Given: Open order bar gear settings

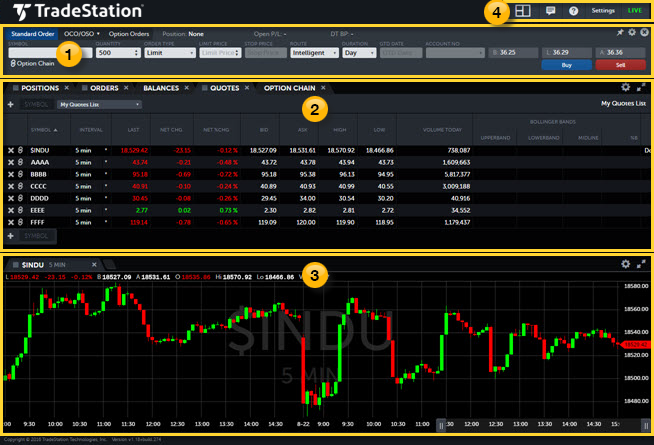Looking at the screenshot, I should [x=632, y=32].
